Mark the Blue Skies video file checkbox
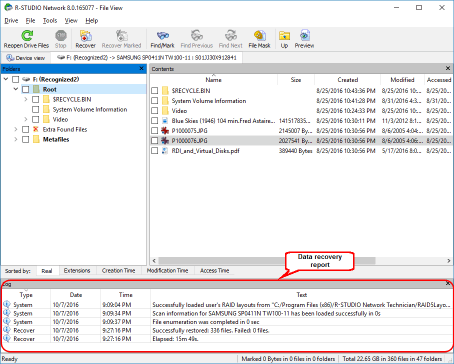The height and width of the screenshot is (364, 454). click(154, 121)
